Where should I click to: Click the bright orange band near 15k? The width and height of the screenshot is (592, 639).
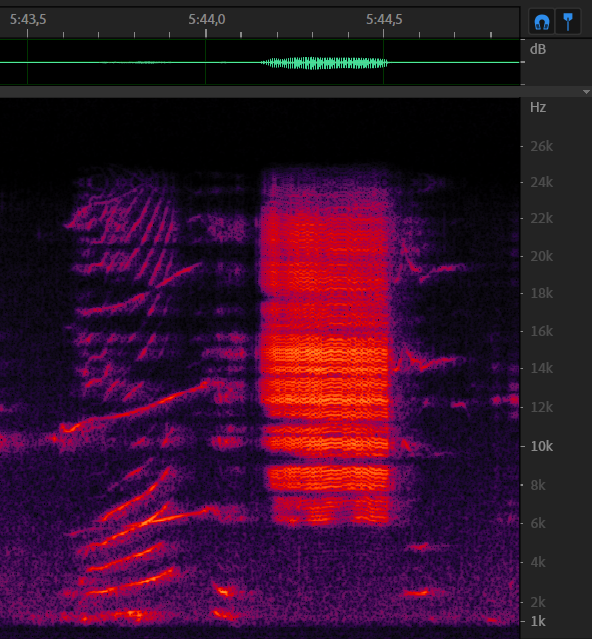(325, 350)
